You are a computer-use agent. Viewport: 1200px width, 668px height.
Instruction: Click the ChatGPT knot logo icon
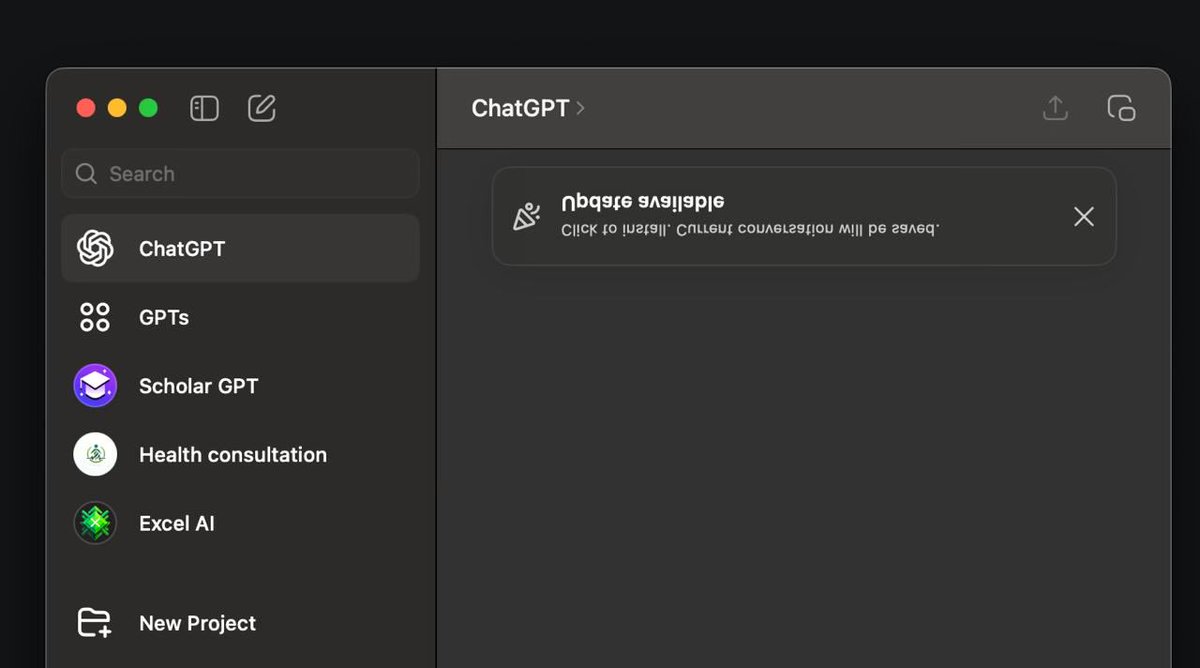click(x=95, y=248)
